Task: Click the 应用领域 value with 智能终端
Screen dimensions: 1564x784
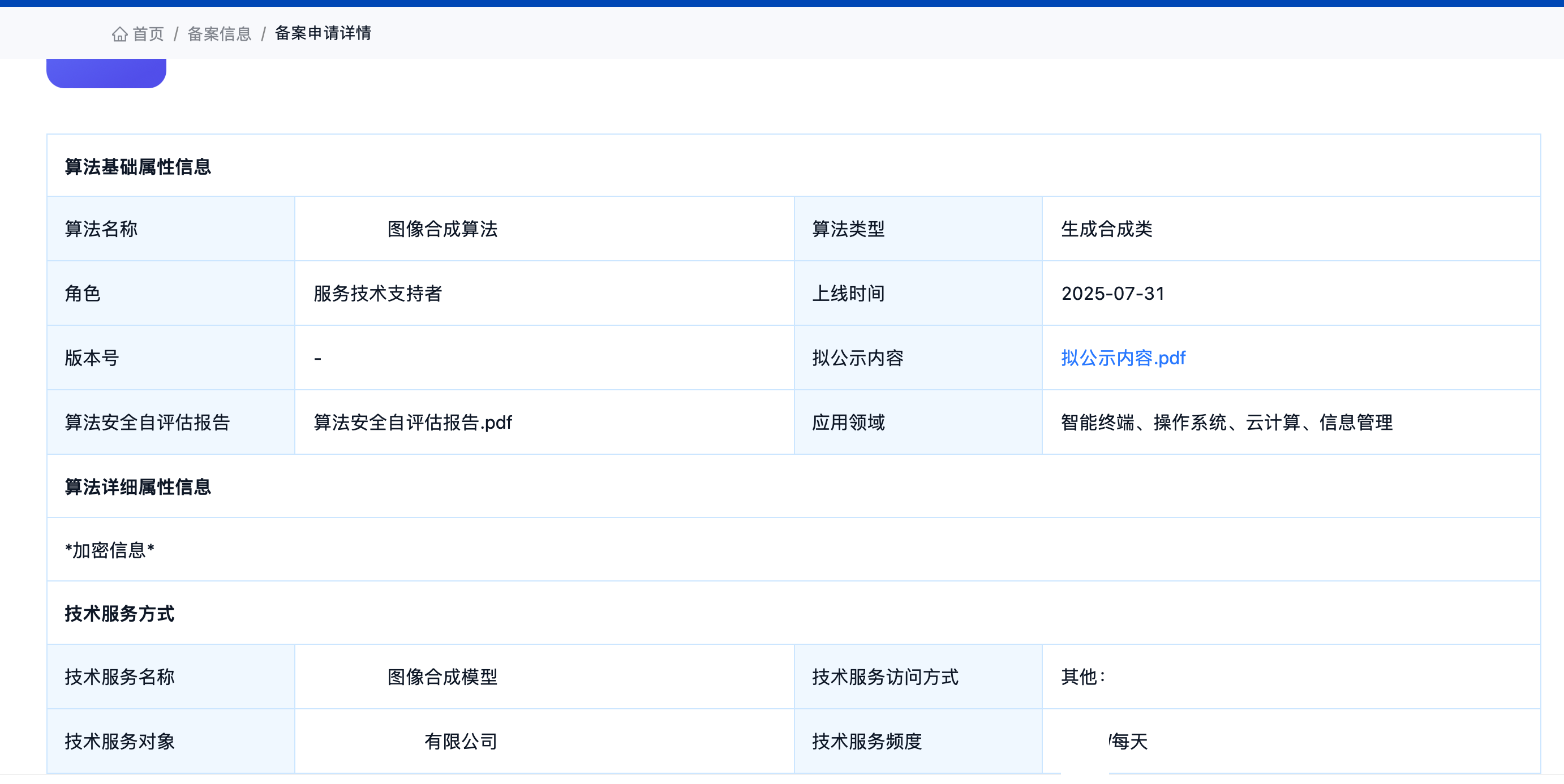Action: pos(1226,423)
